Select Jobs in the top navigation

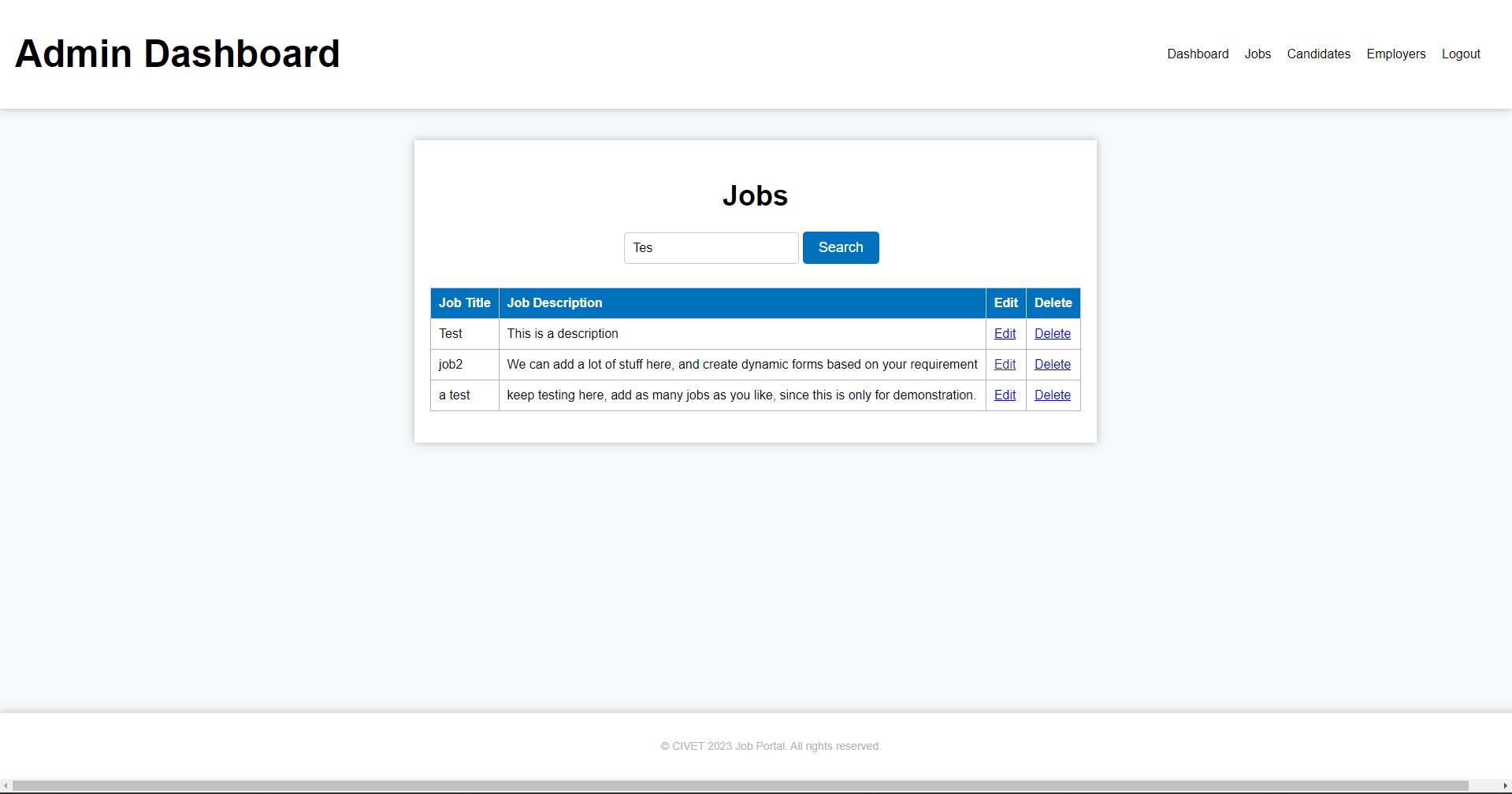tap(1258, 54)
